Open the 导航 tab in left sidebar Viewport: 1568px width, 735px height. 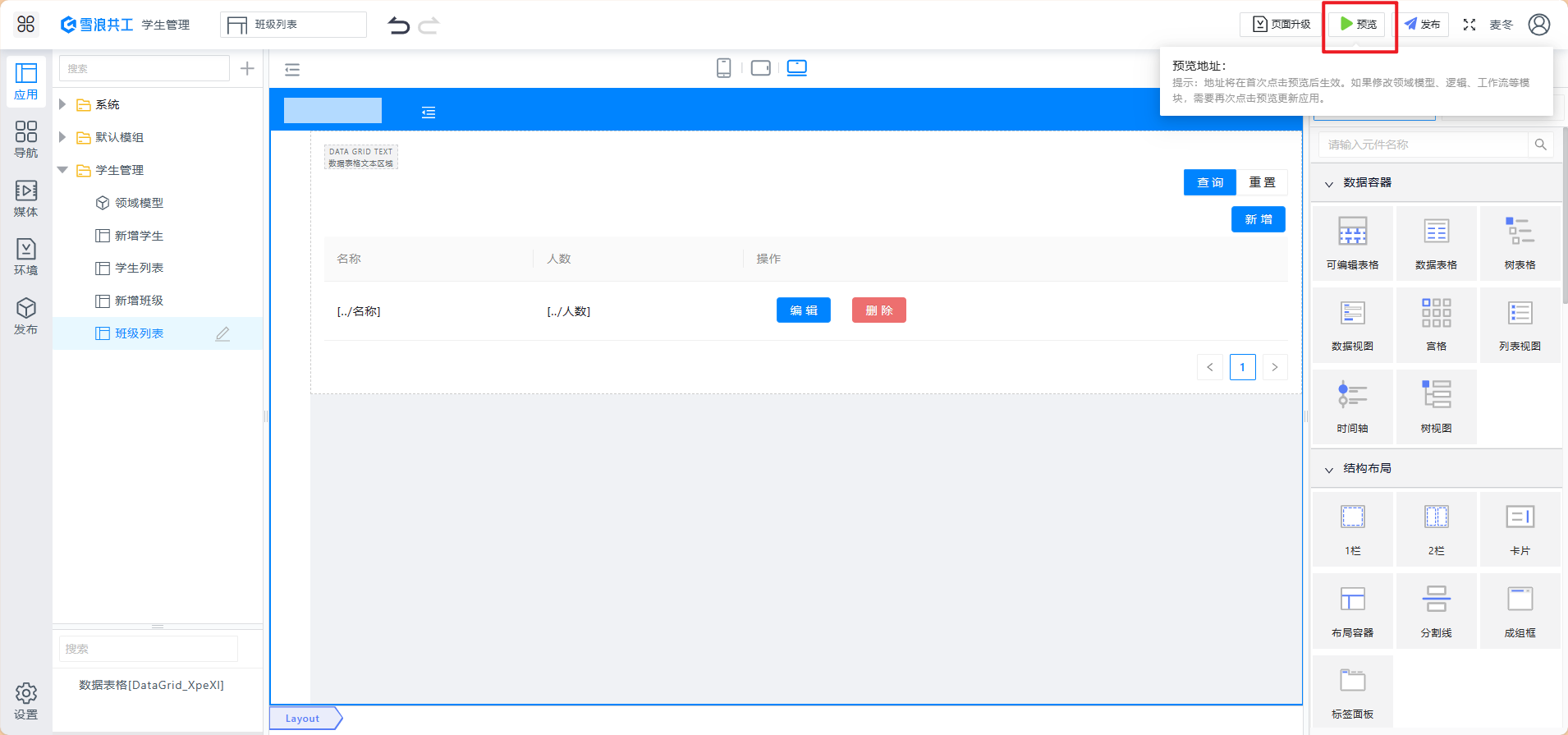coord(25,139)
